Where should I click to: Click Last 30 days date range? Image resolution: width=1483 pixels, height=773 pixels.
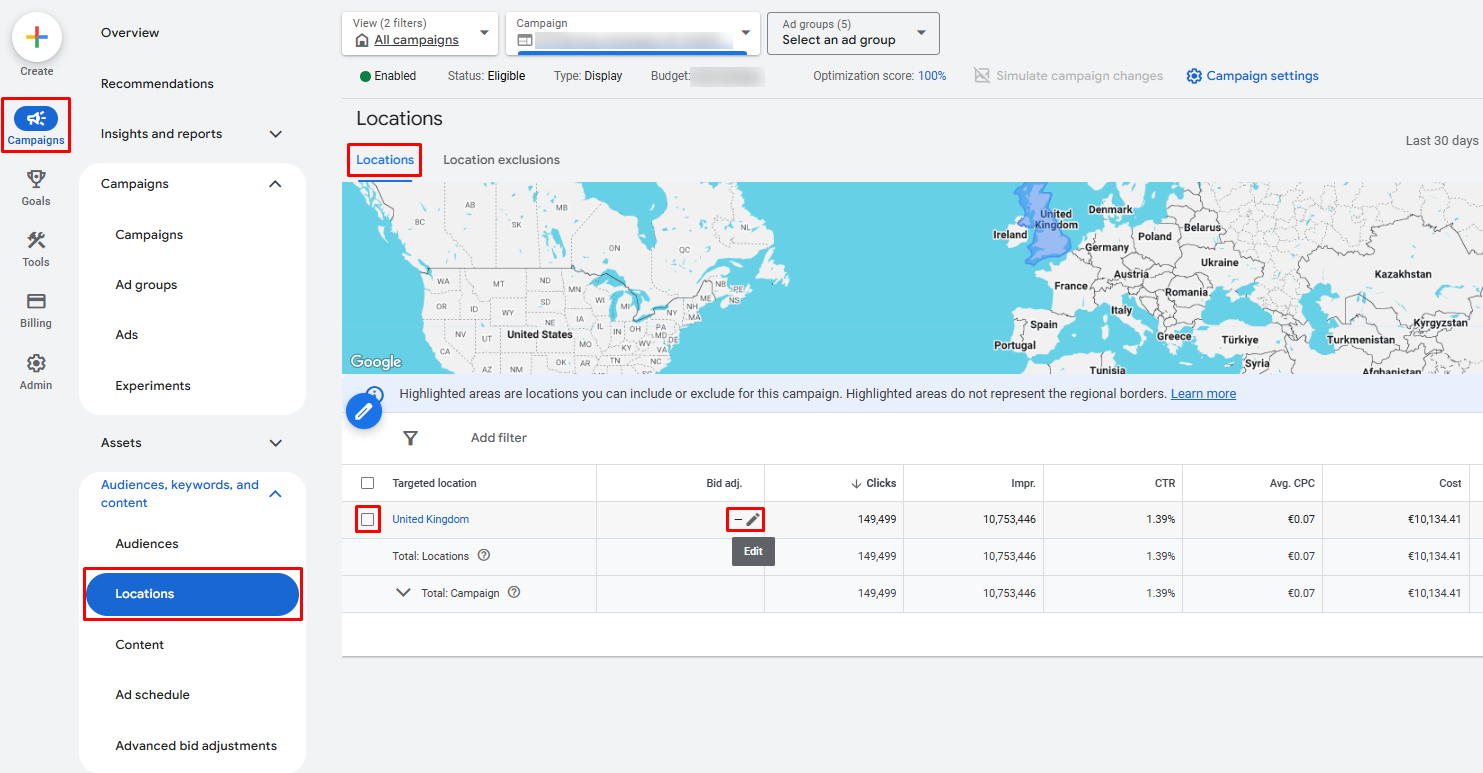pos(1442,141)
